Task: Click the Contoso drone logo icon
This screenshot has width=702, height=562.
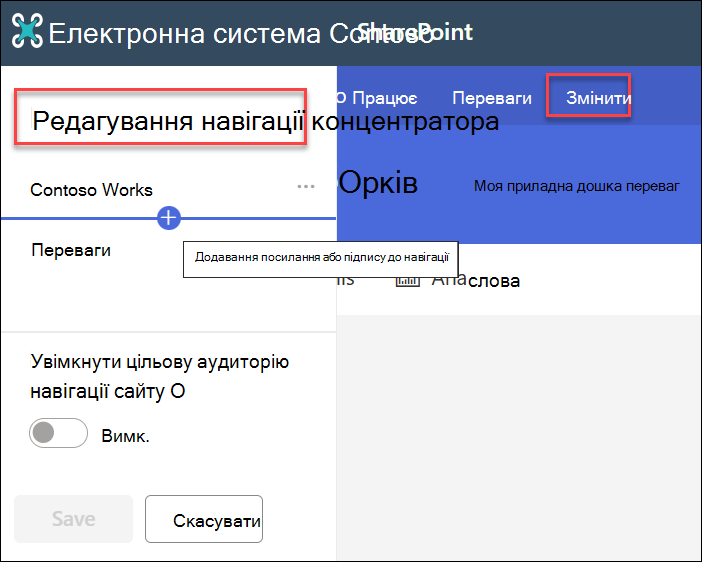Action: click(x=27, y=30)
